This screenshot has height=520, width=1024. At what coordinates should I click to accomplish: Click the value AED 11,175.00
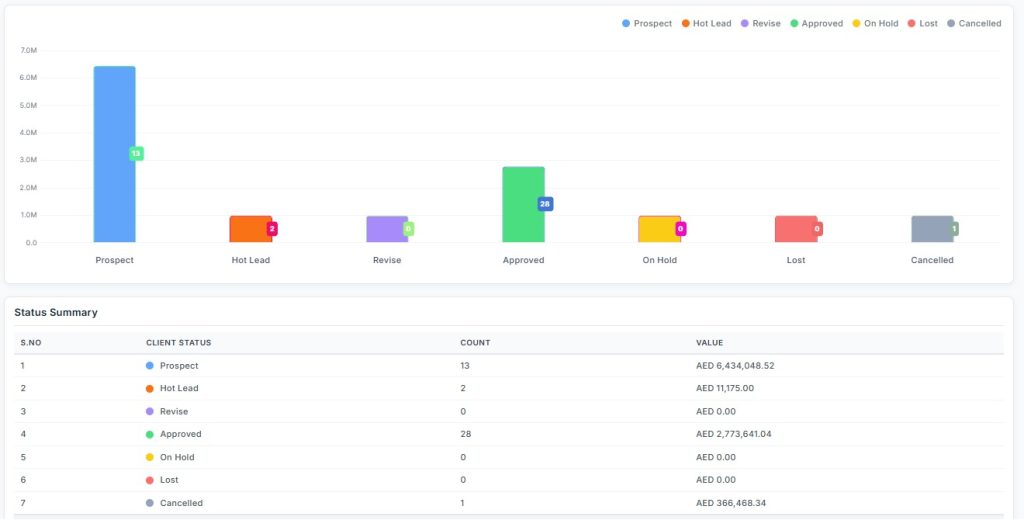pyautogui.click(x=725, y=388)
